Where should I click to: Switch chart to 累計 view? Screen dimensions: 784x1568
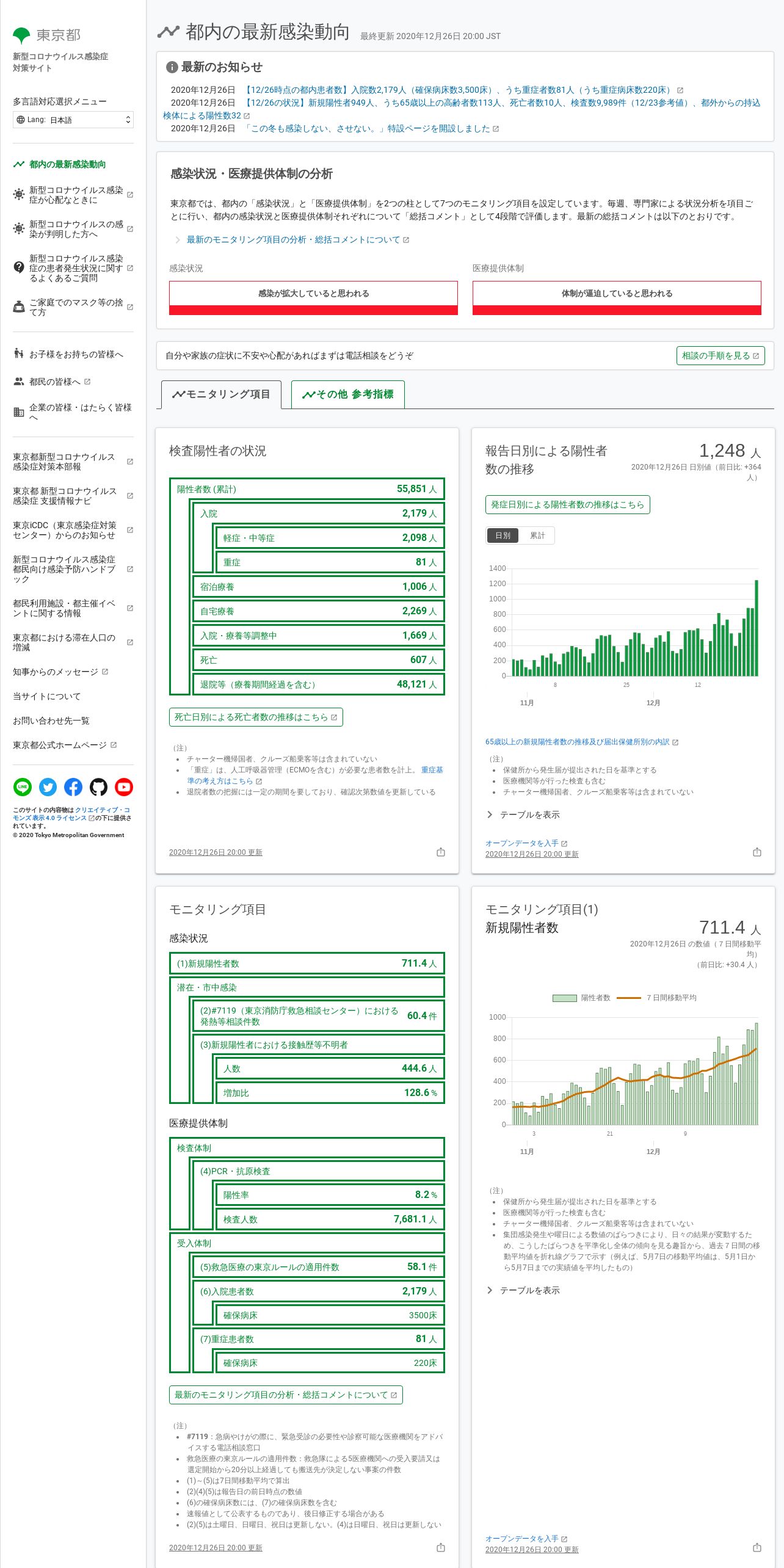(537, 535)
